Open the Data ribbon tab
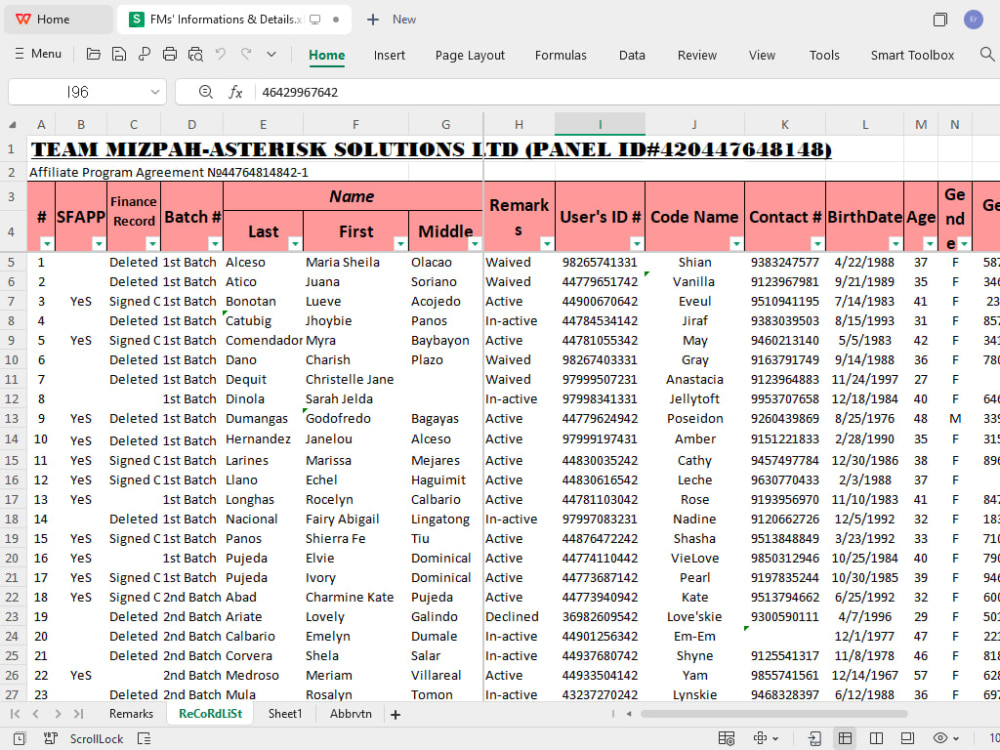This screenshot has height=750, width=1000. pyautogui.click(x=632, y=55)
